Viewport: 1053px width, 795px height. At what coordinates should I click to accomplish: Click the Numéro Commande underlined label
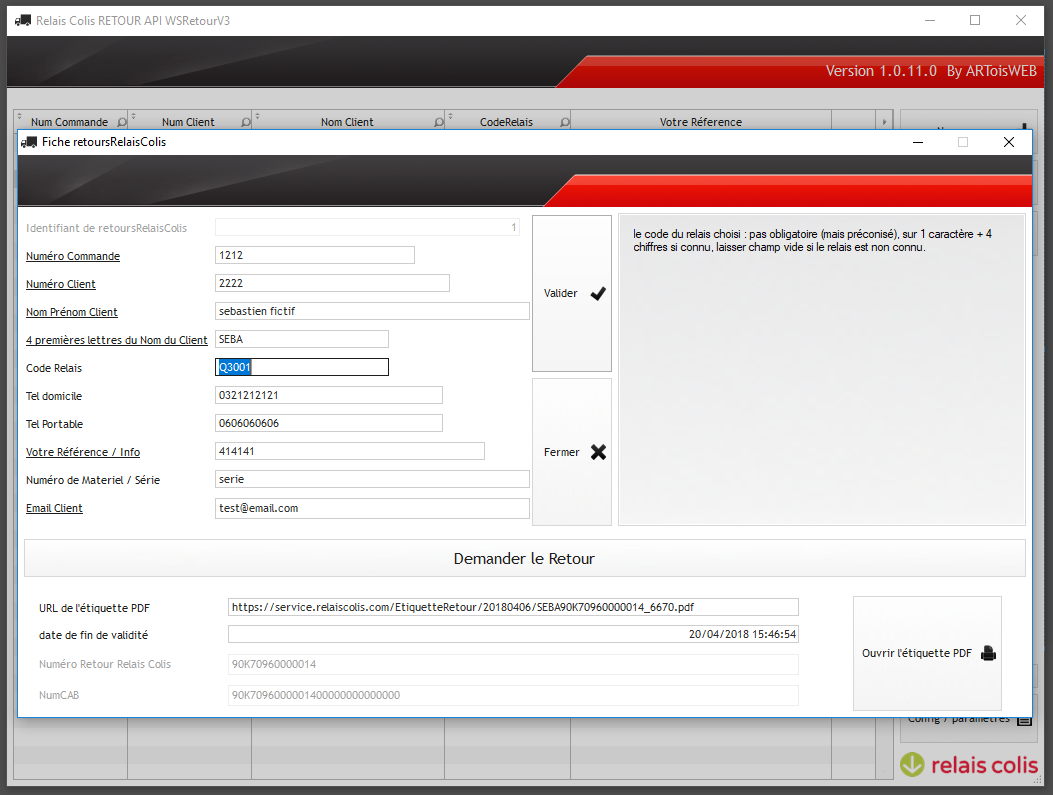pyautogui.click(x=73, y=256)
